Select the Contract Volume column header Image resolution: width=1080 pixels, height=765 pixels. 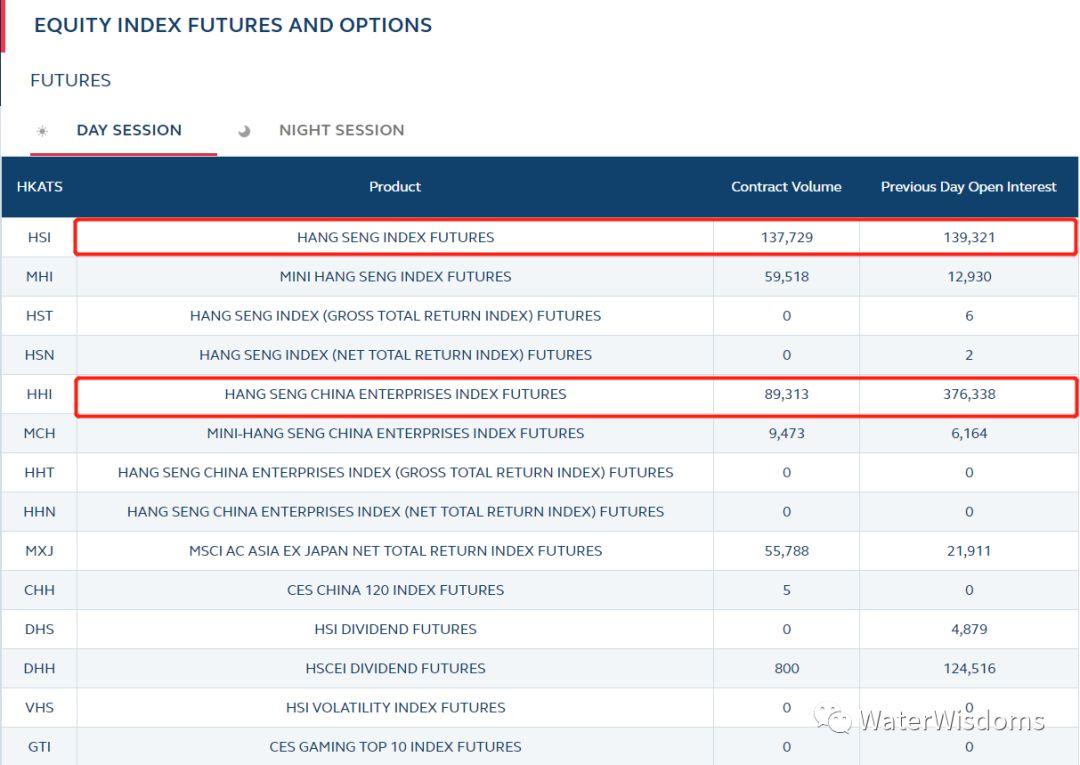(786, 187)
